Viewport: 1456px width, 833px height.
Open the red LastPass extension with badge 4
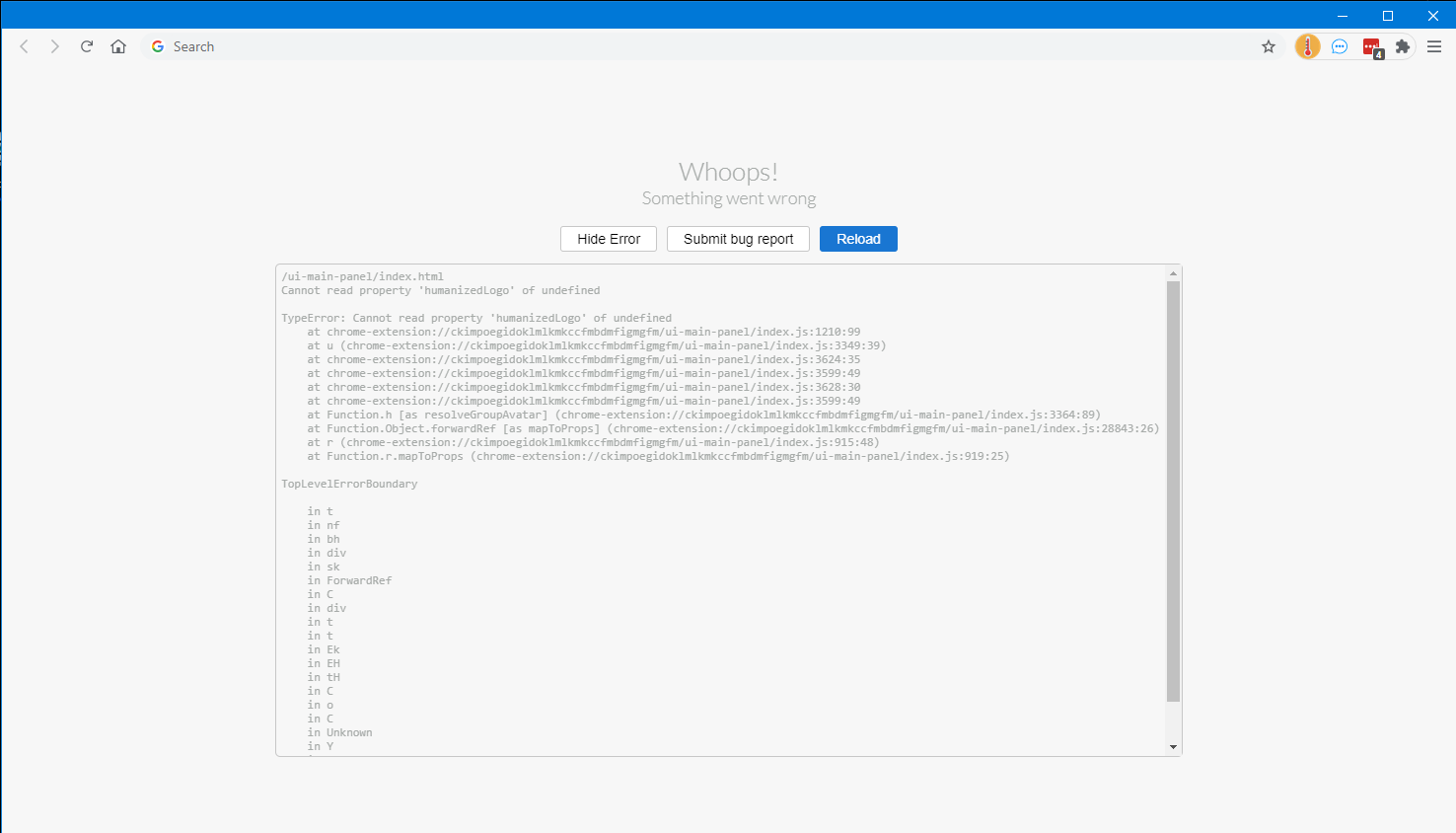coord(1372,47)
